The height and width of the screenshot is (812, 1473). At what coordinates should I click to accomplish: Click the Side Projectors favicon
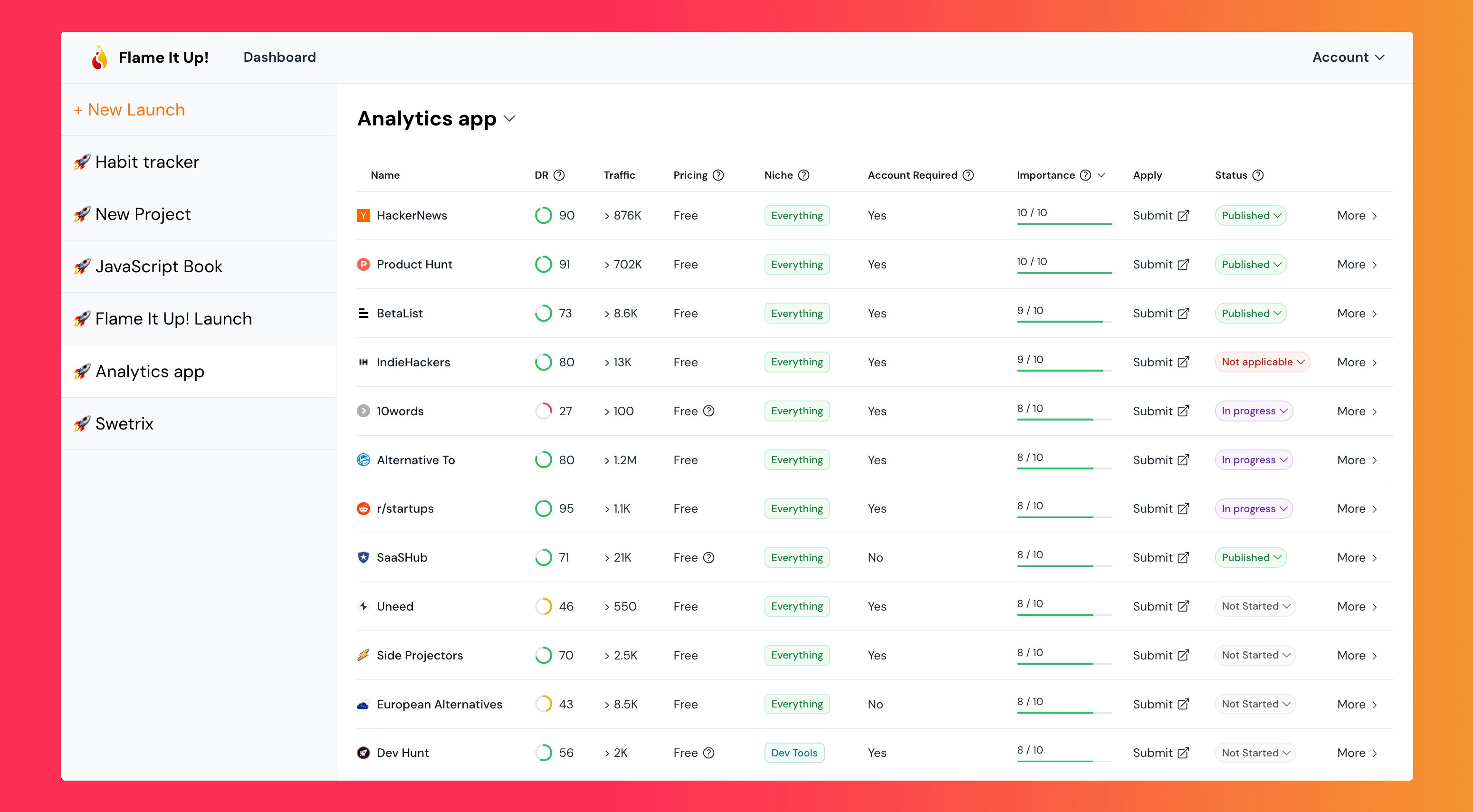pyautogui.click(x=363, y=655)
